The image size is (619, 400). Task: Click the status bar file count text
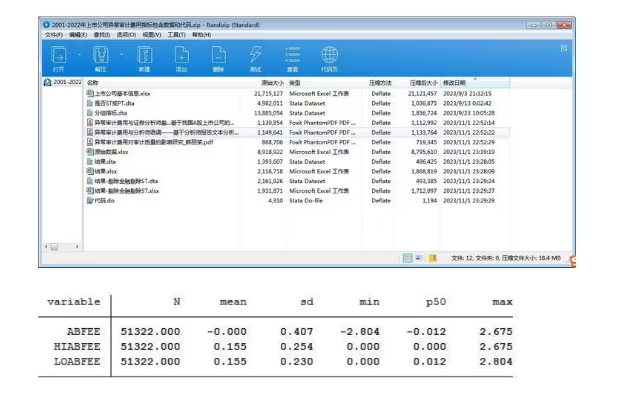(506, 258)
